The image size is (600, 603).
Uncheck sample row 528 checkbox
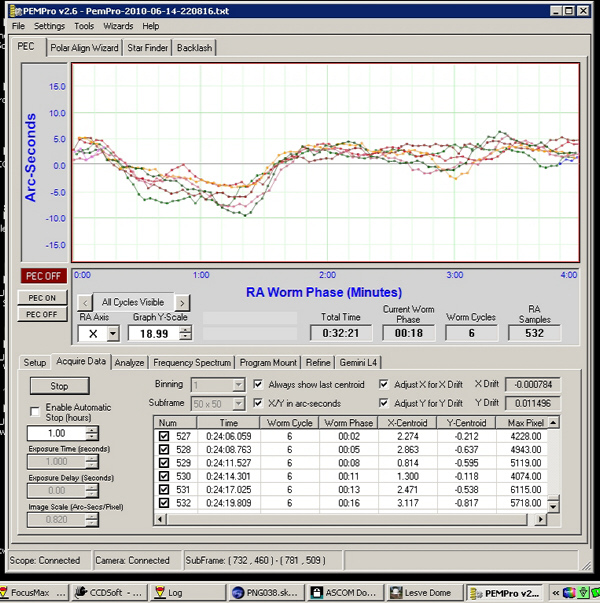tap(164, 449)
